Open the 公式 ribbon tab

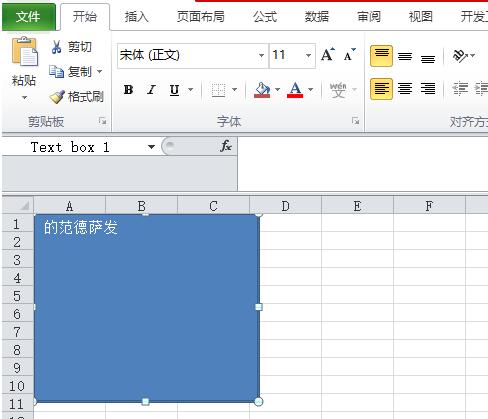[x=265, y=17]
